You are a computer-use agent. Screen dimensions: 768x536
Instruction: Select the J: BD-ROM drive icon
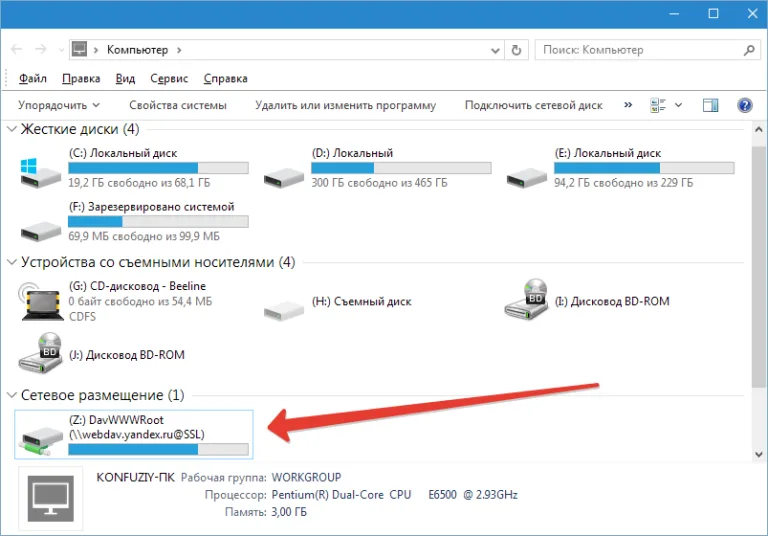click(x=41, y=353)
